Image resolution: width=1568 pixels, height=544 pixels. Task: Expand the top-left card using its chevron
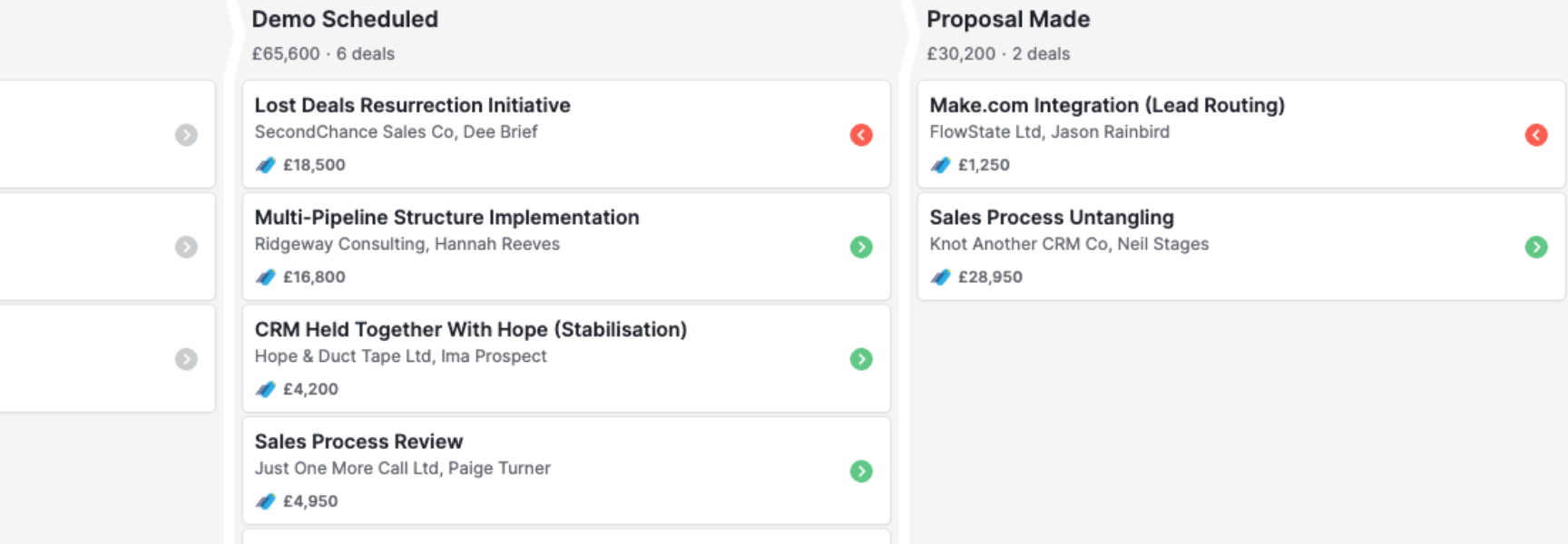click(187, 134)
